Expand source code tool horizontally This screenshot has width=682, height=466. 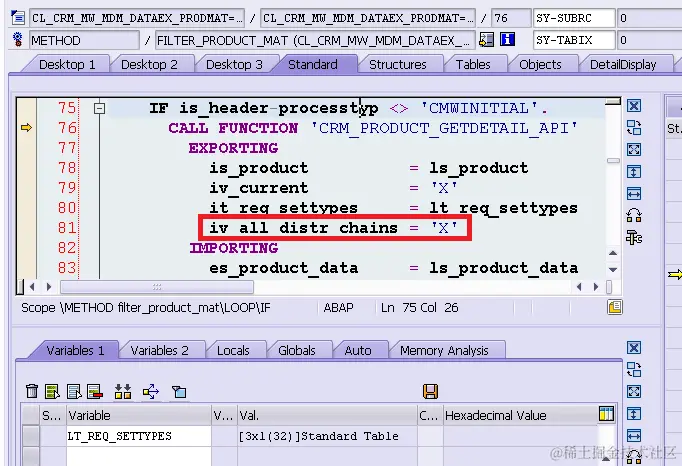[x=634, y=193]
